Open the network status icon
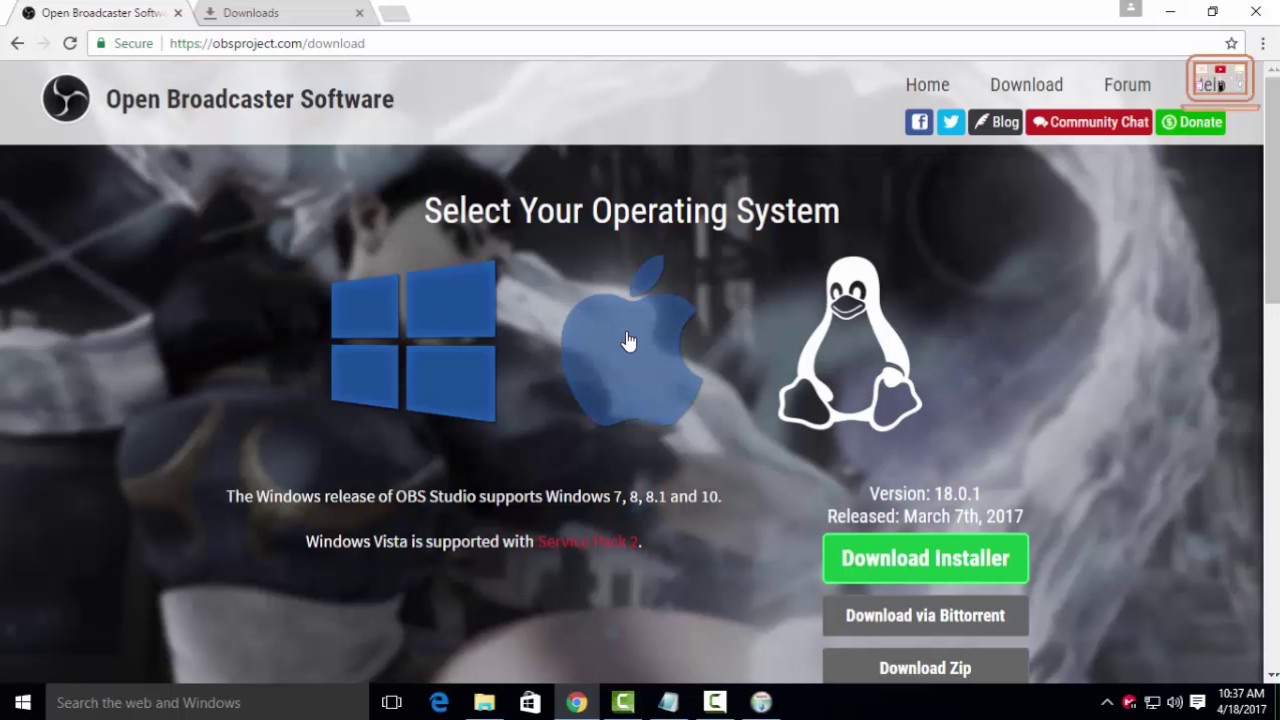The height and width of the screenshot is (720, 1280). [1152, 702]
